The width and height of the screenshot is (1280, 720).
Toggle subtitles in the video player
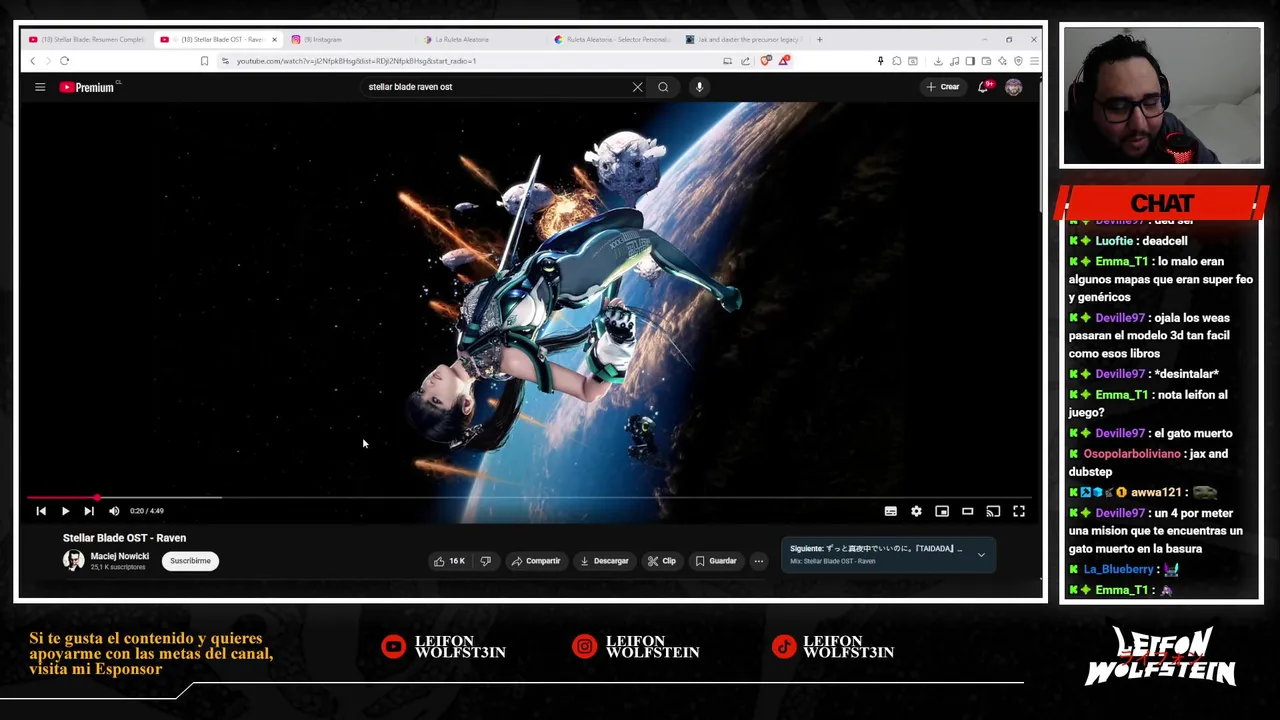click(x=890, y=511)
